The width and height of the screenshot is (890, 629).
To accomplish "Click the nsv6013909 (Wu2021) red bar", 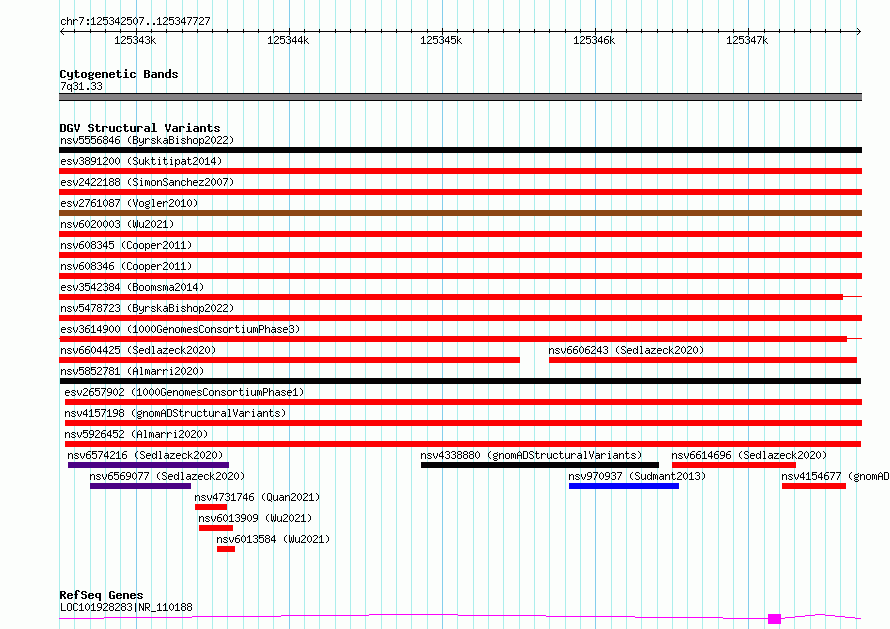I will [216, 528].
